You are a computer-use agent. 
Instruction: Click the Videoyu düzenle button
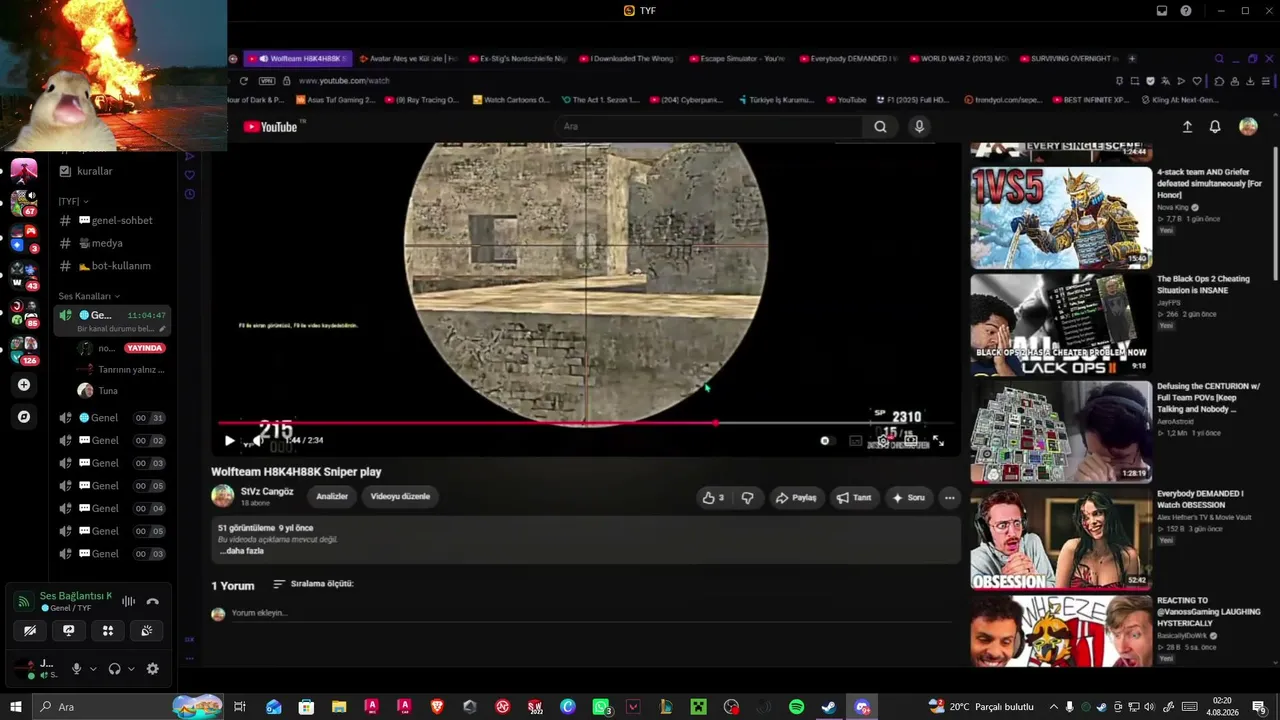coord(400,496)
